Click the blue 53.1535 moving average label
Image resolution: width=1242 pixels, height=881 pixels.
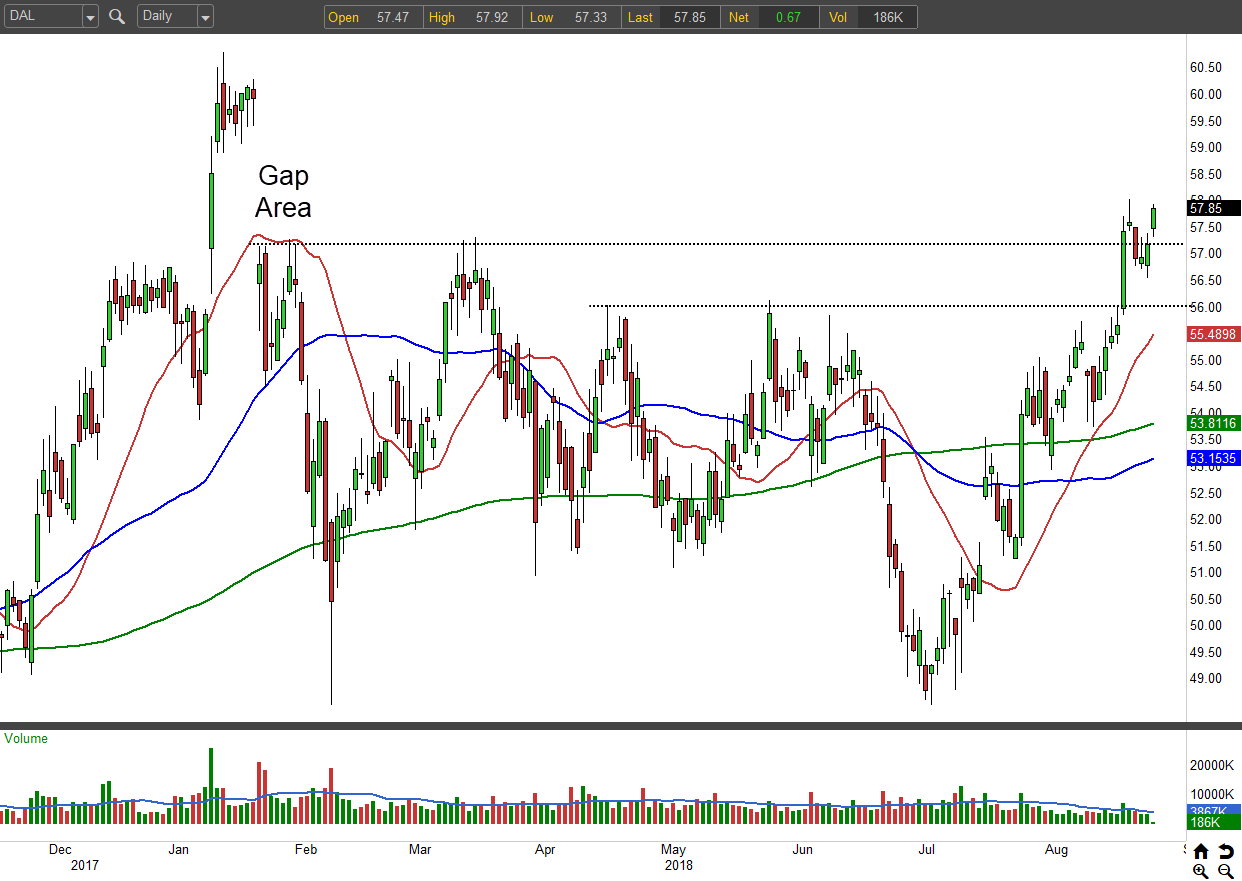click(1213, 458)
